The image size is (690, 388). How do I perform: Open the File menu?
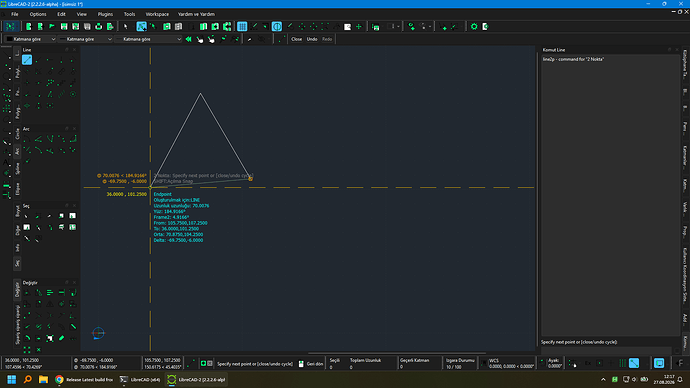(x=15, y=14)
